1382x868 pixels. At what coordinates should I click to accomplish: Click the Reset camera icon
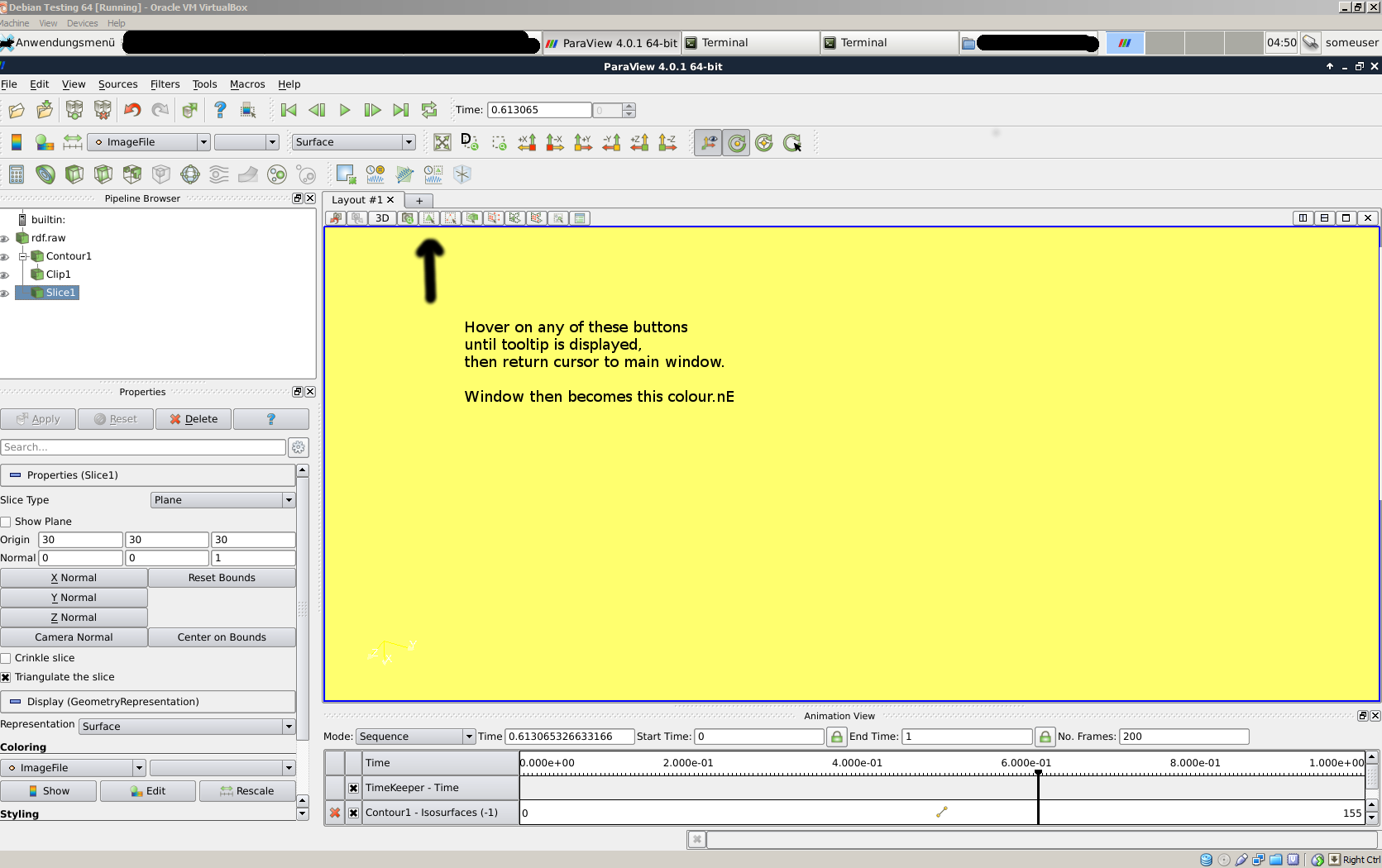pos(442,142)
